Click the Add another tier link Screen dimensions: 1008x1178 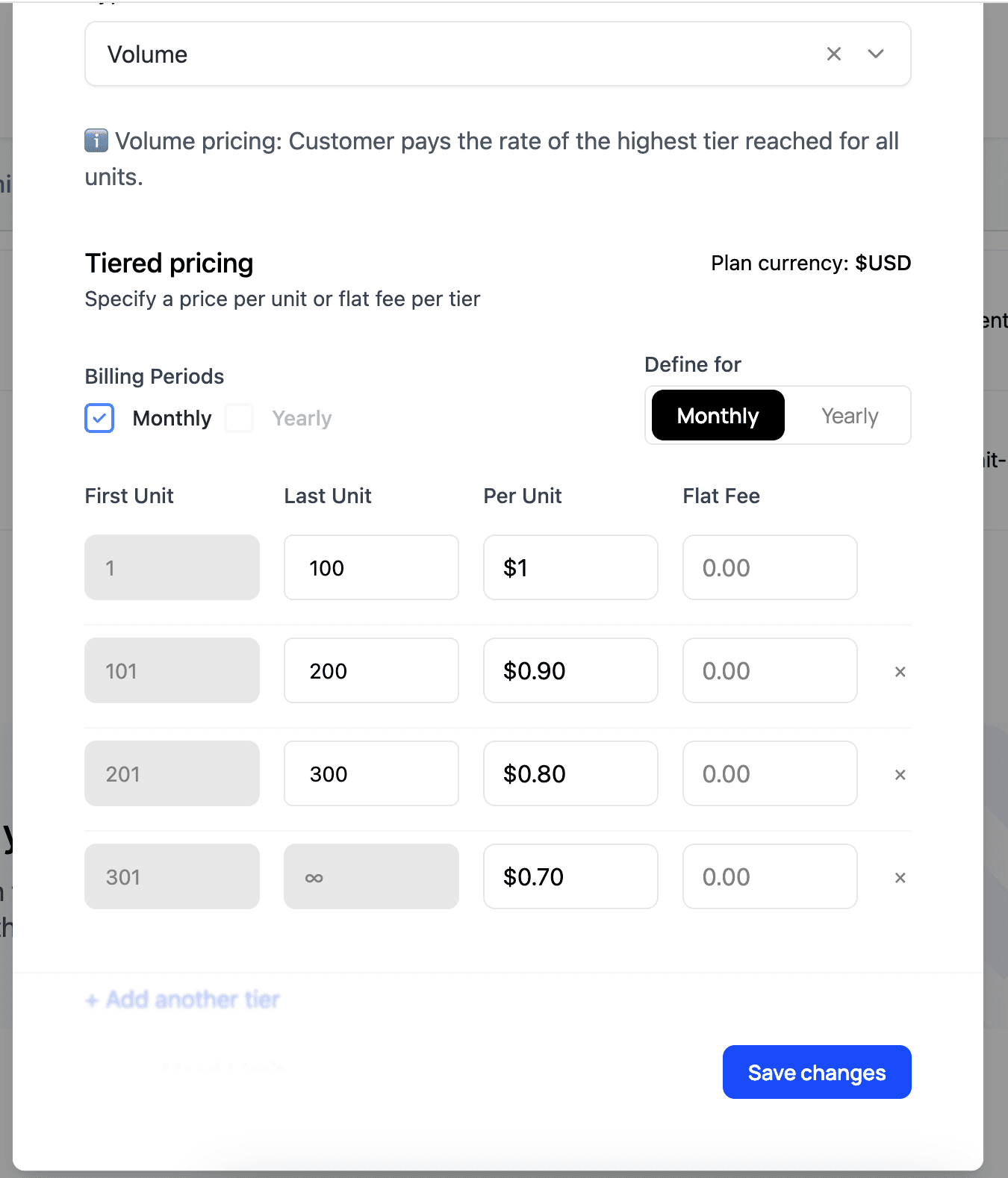183,1000
